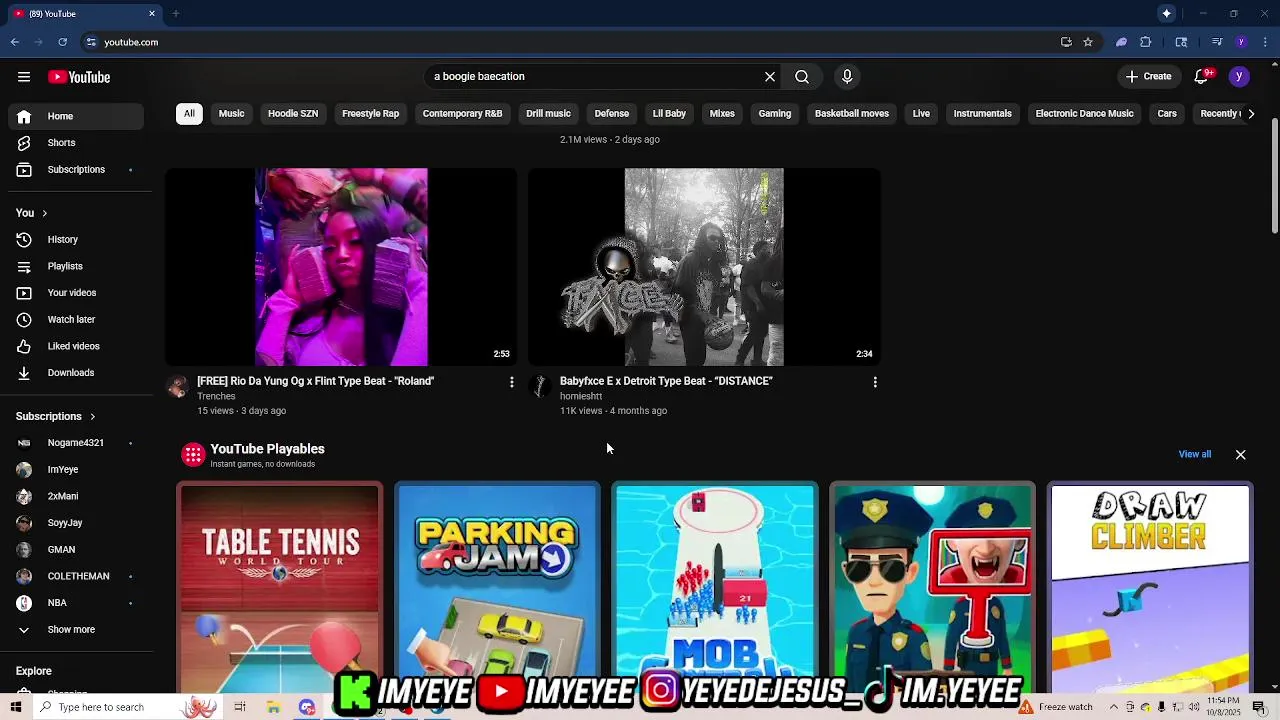This screenshot has height=720, width=1280.
Task: Reload the page in browser
Action: (62, 42)
